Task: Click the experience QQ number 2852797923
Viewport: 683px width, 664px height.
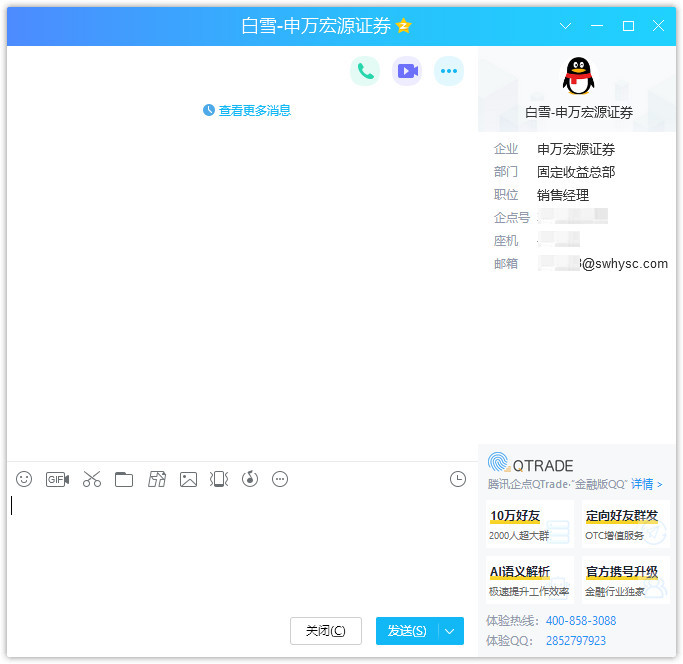Action: 576,641
